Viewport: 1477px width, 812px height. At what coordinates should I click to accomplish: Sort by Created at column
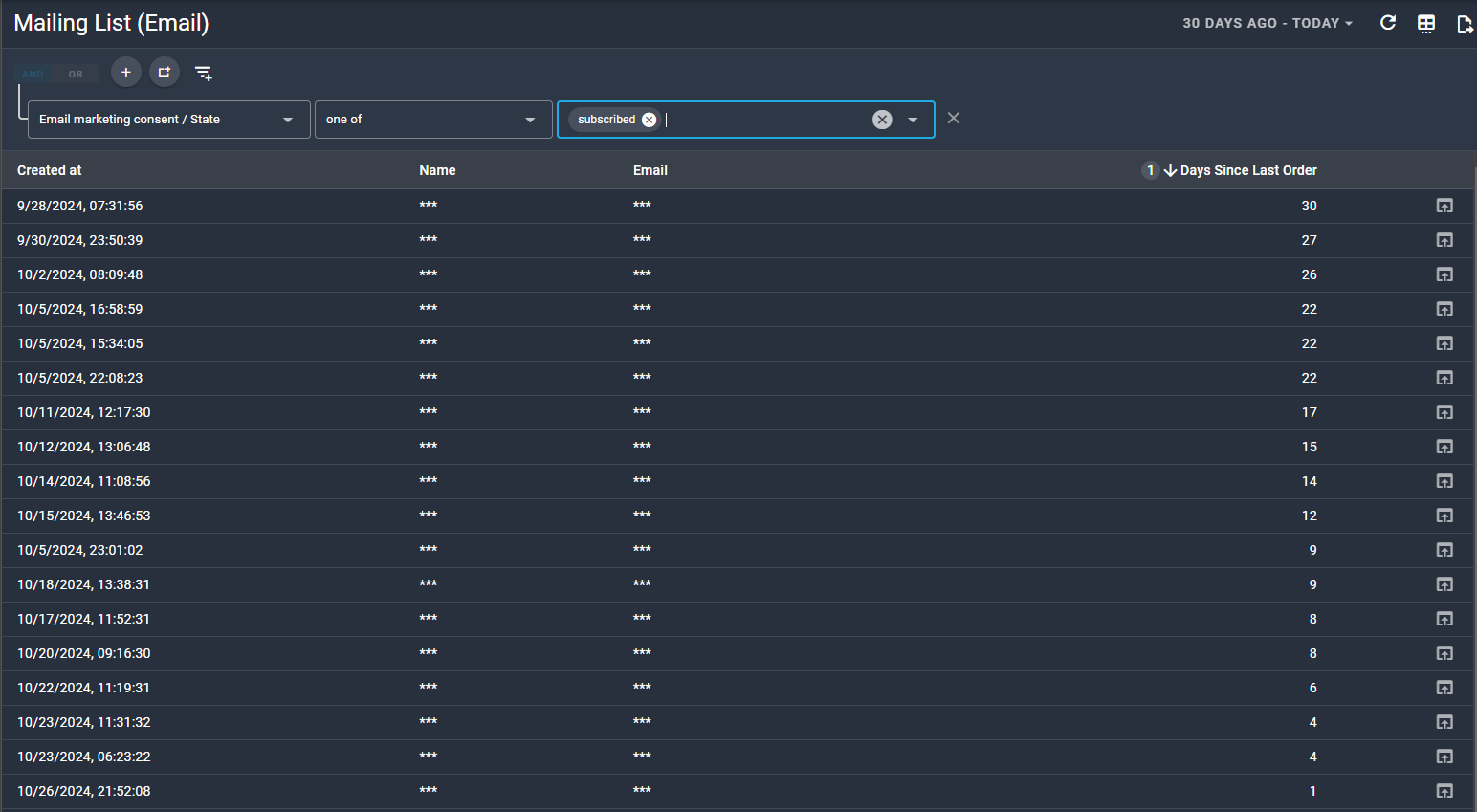click(50, 170)
